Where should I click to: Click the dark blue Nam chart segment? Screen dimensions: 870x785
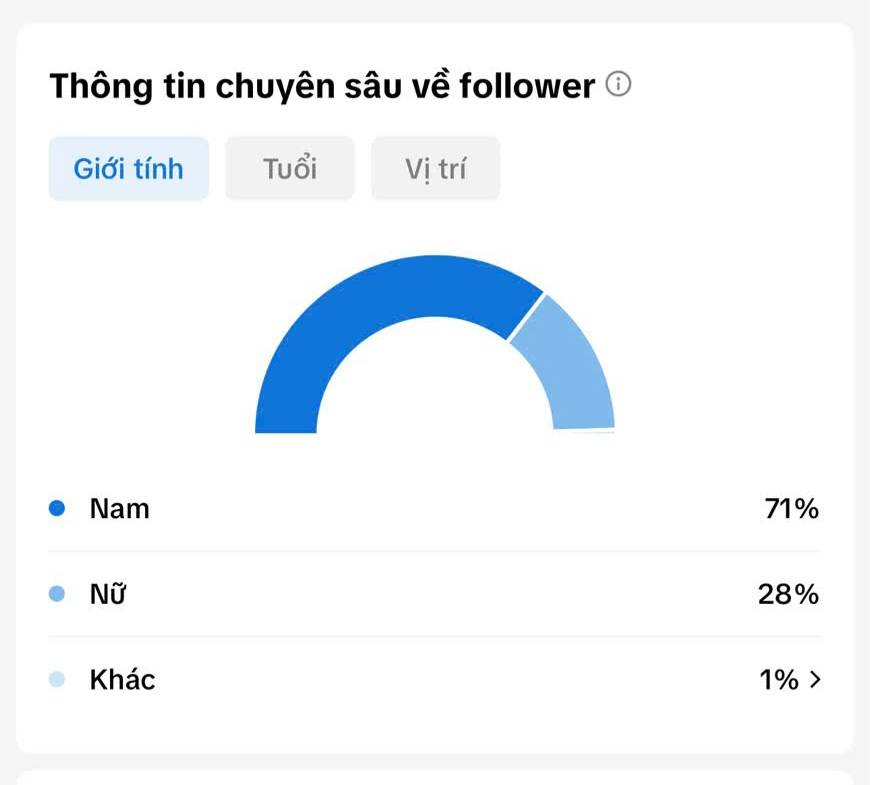355,311
